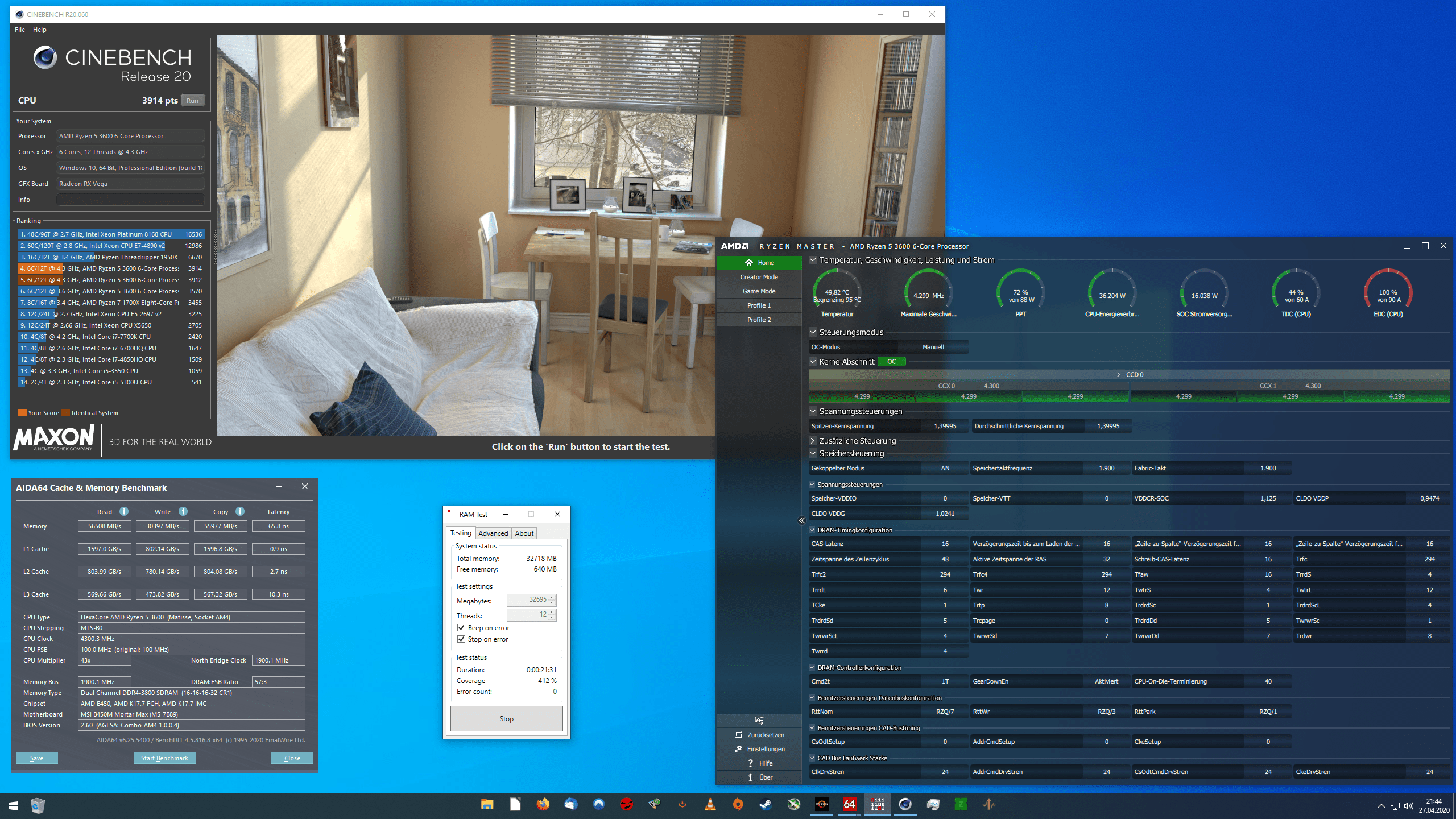Toggle GearDownEn Aktiviert value
Screen dimensions: 1456x819
pyautogui.click(x=1106, y=681)
